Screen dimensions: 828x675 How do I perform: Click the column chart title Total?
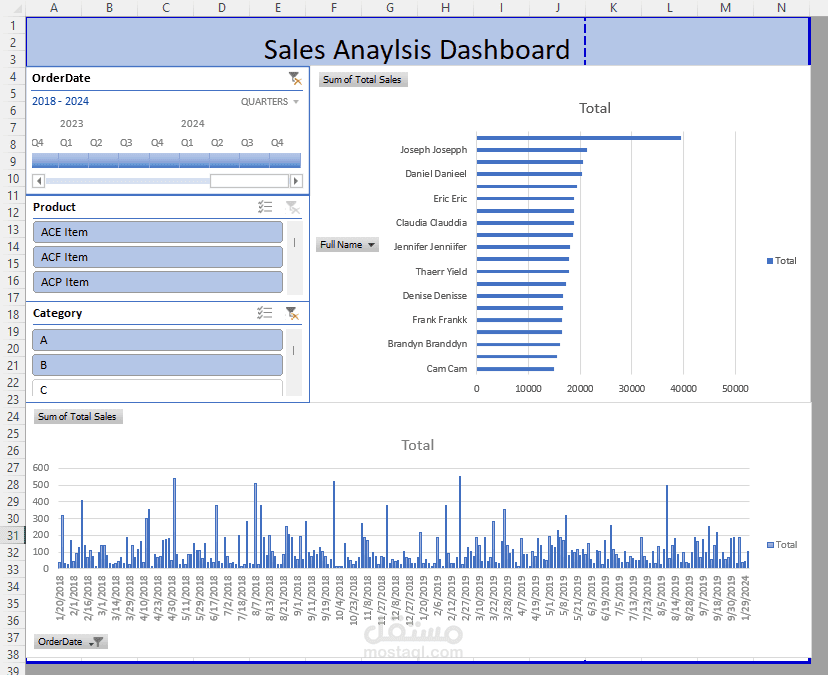pos(417,445)
